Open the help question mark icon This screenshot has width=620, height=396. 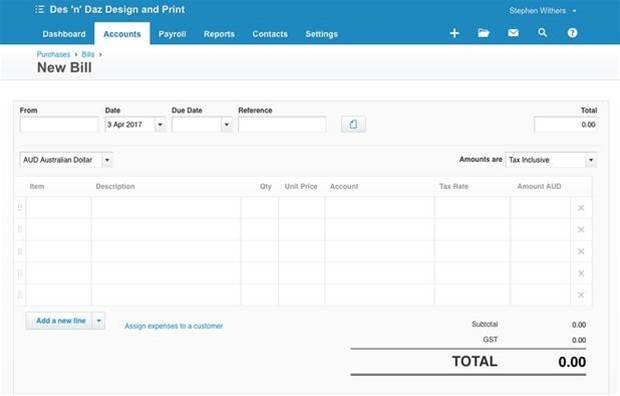click(572, 33)
